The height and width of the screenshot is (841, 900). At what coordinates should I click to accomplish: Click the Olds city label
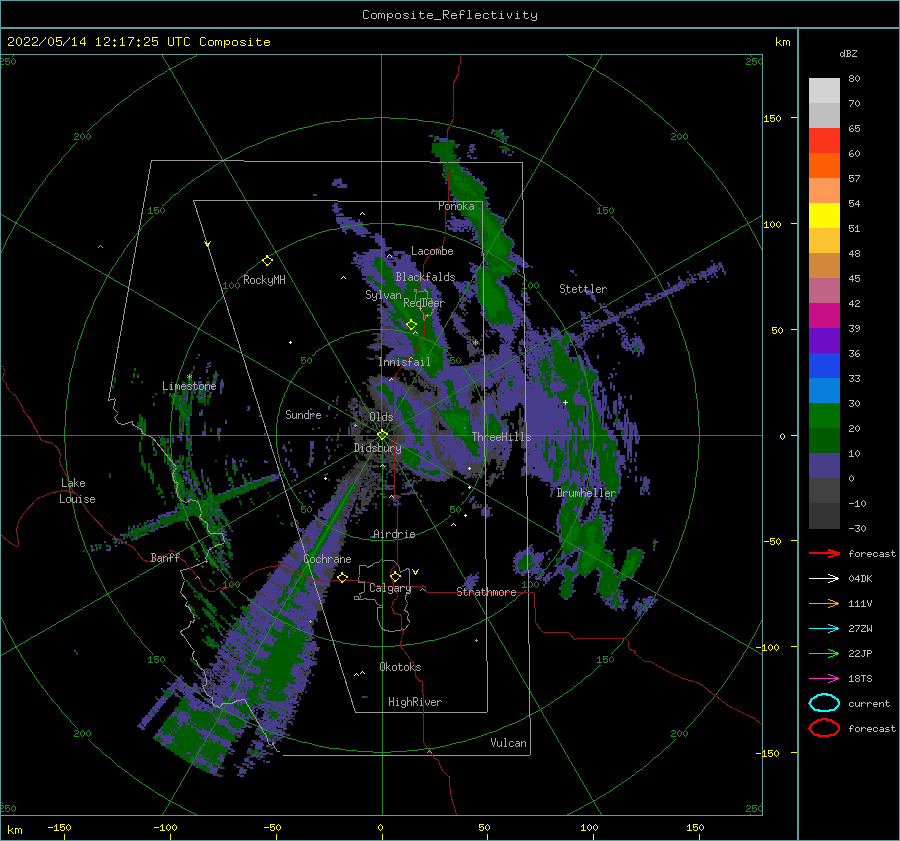[381, 417]
